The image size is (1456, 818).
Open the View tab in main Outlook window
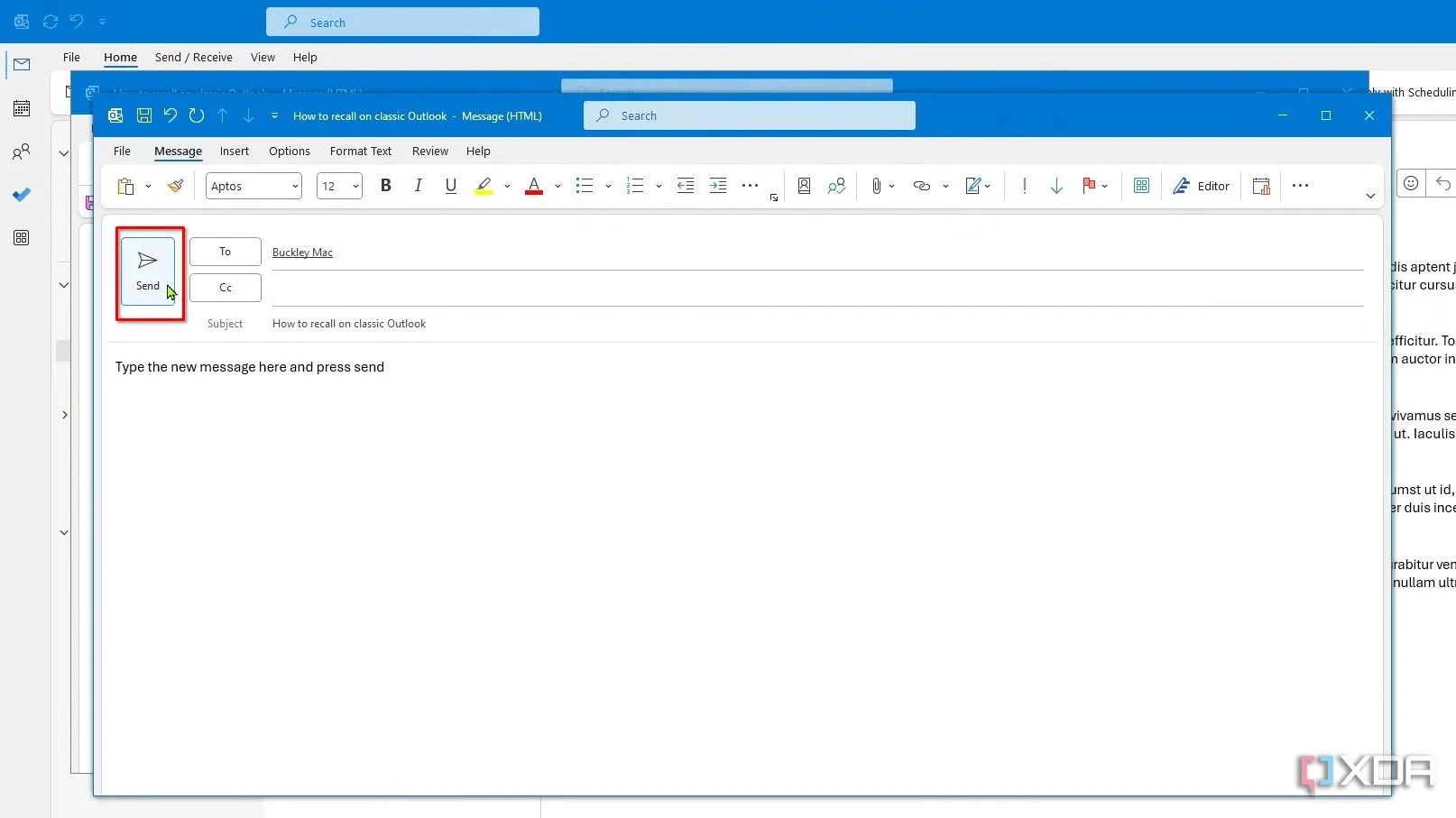[263, 57]
